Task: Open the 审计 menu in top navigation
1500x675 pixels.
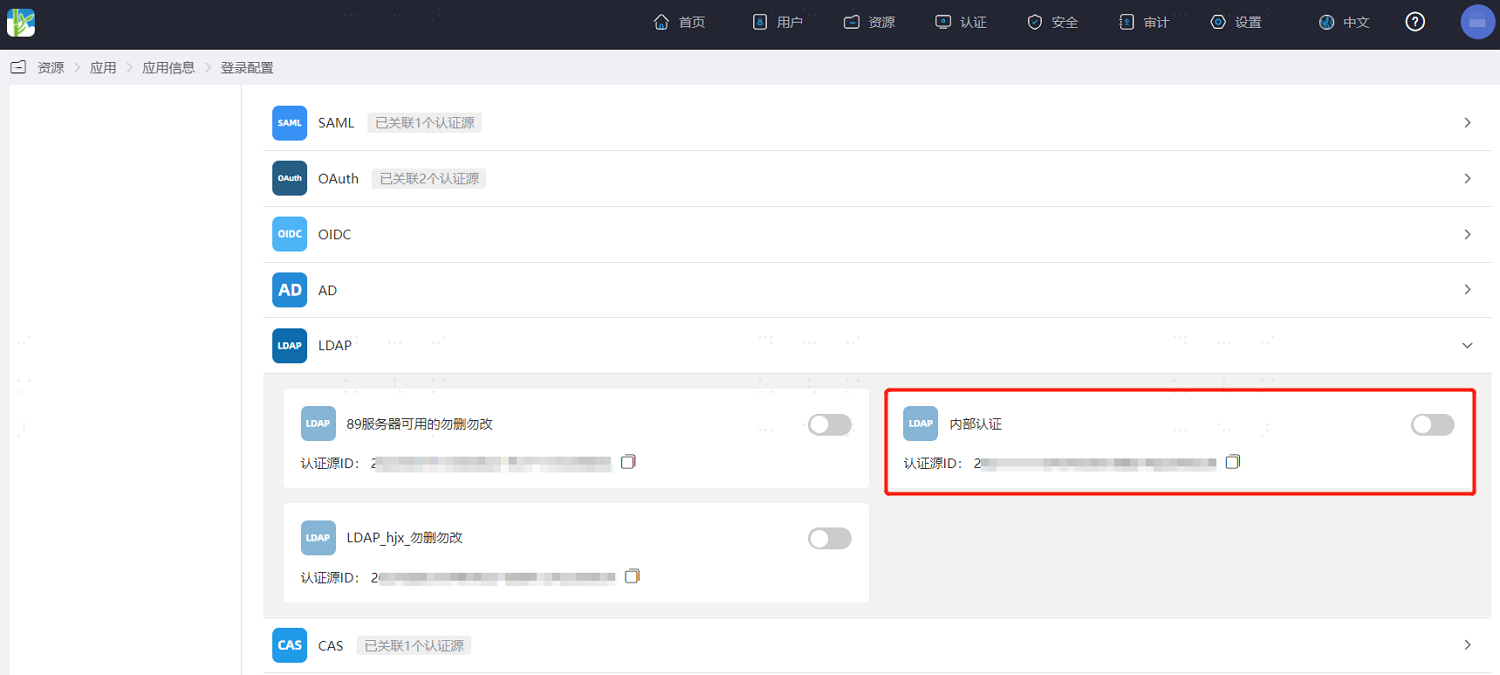Action: pyautogui.click(x=1144, y=22)
